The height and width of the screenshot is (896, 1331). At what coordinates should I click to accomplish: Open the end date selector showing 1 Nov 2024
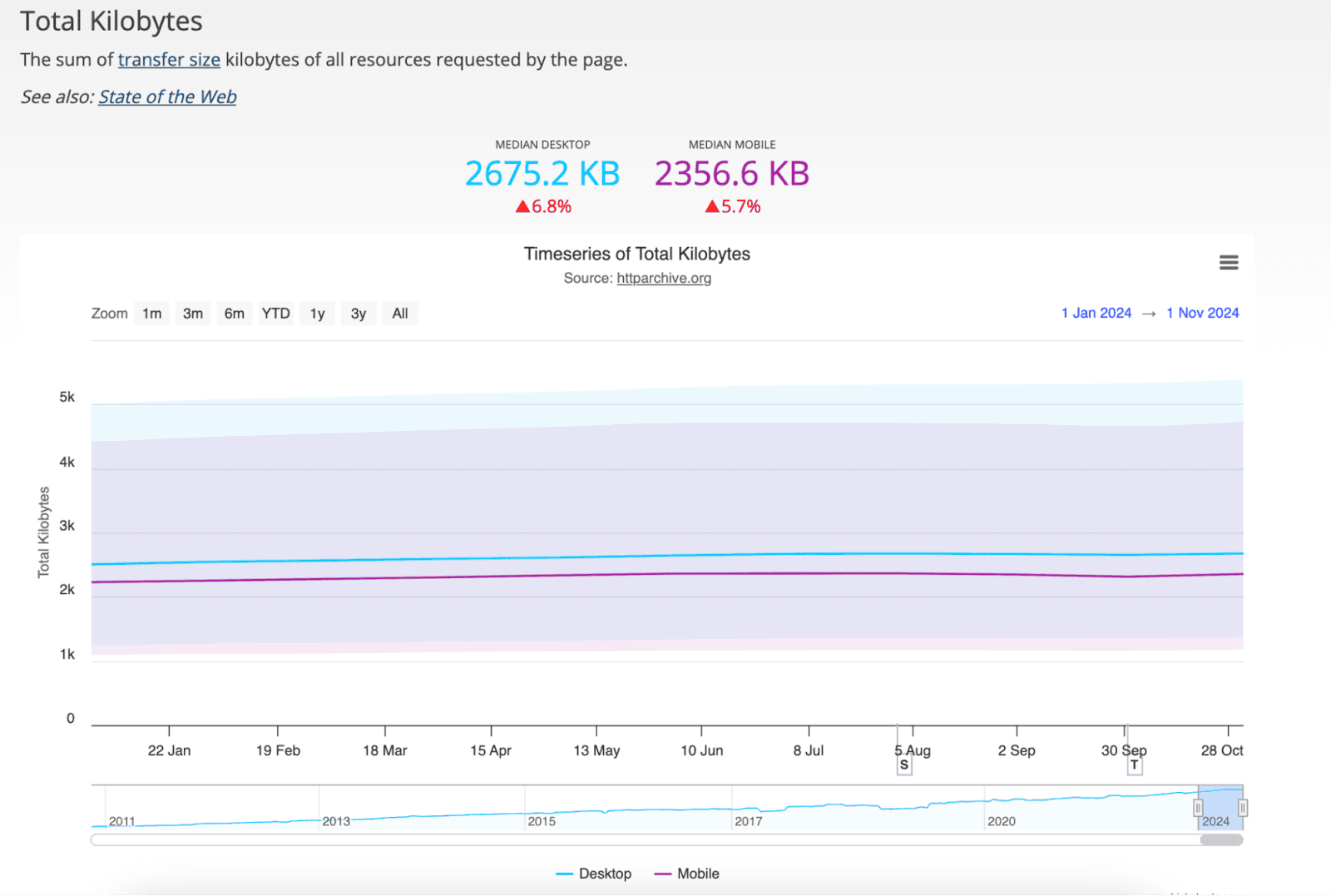pos(1202,313)
